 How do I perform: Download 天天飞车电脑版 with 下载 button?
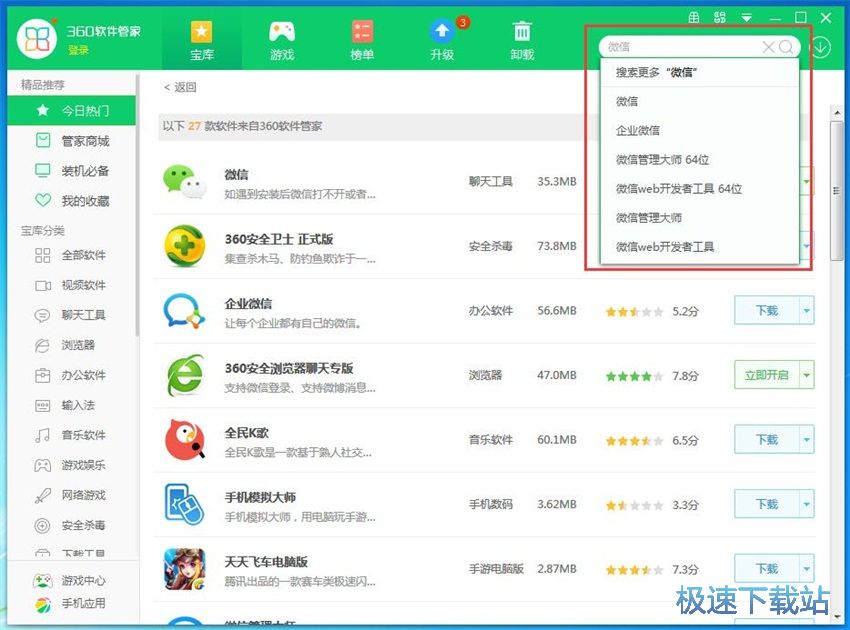click(767, 569)
